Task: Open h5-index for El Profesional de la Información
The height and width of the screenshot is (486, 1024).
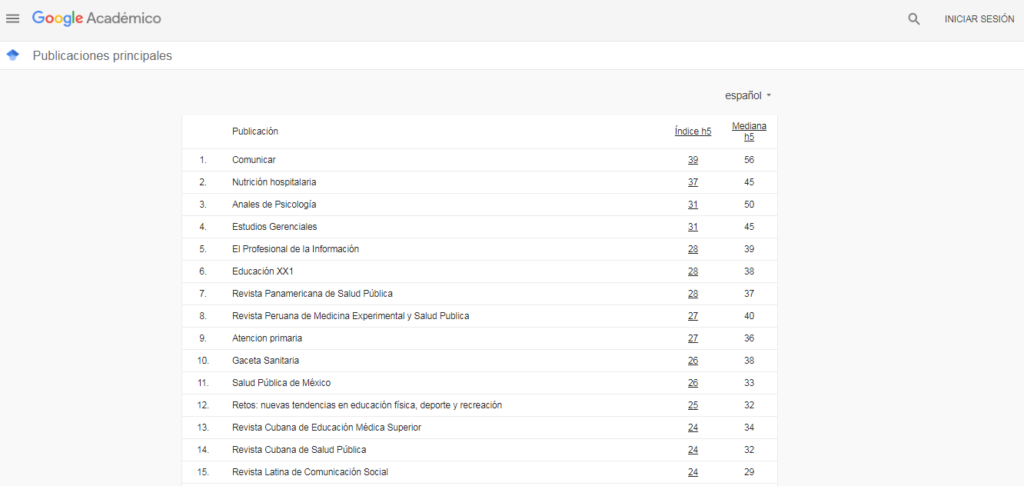Action: tap(693, 249)
